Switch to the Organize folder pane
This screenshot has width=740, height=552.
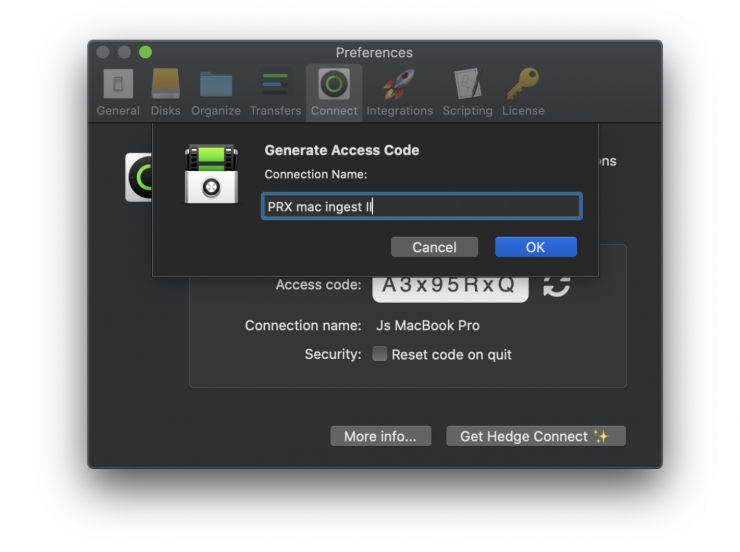pyautogui.click(x=216, y=92)
